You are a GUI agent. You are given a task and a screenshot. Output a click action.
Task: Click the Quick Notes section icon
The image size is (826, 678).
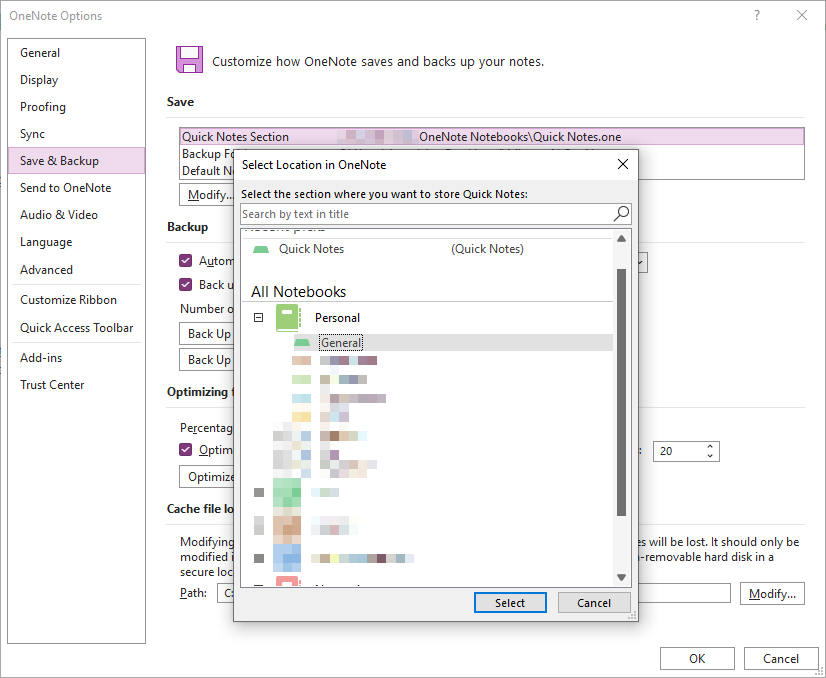tap(261, 249)
